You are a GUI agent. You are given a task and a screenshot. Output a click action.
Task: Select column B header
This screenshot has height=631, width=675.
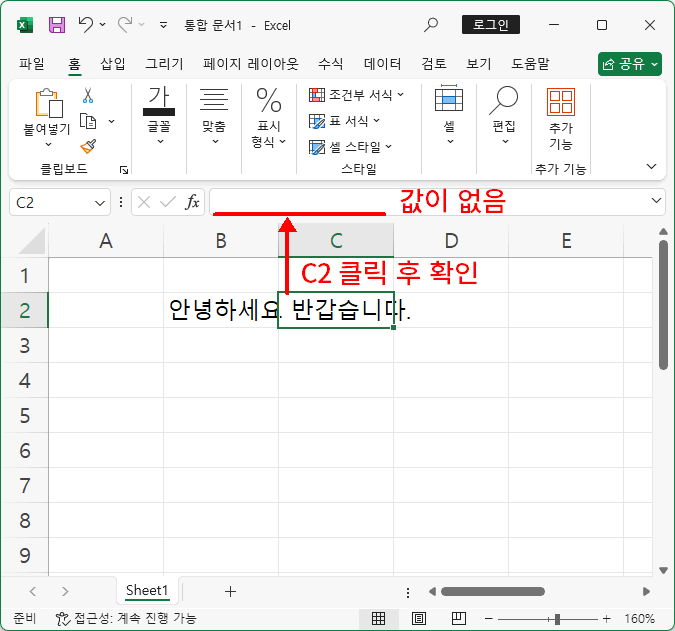tap(221, 241)
